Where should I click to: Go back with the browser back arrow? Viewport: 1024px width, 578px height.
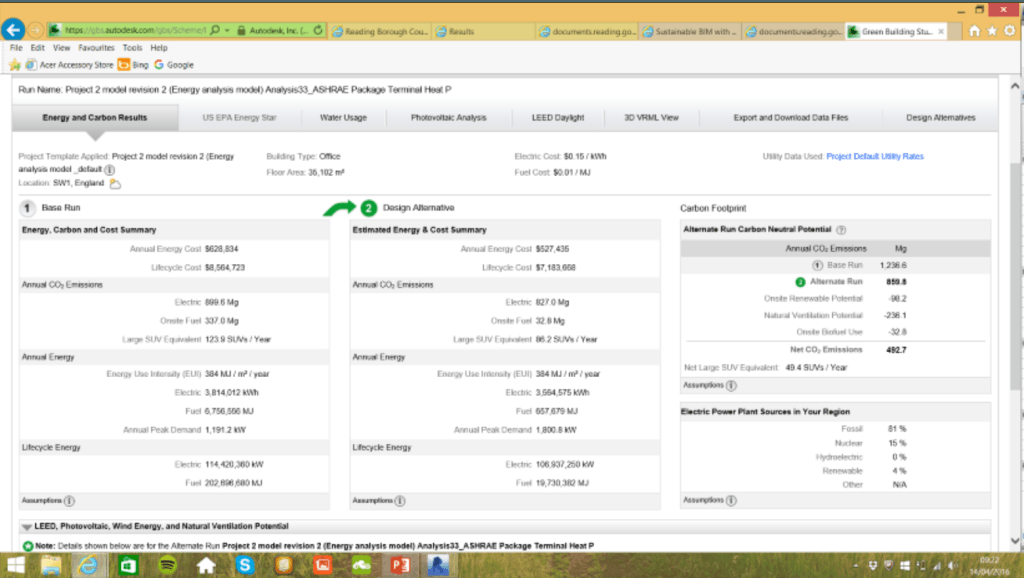point(13,29)
